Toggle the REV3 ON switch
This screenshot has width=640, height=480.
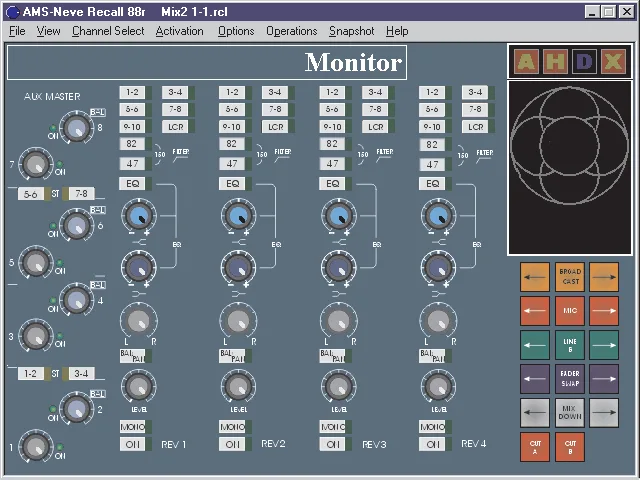[x=335, y=444]
